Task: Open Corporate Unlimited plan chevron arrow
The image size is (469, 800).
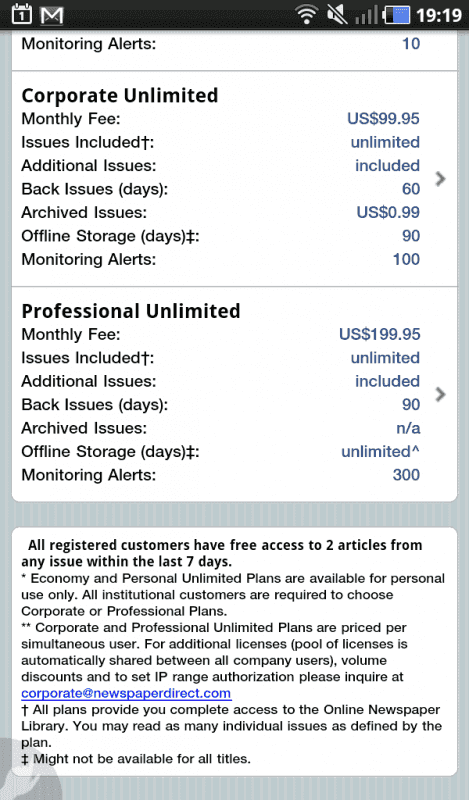Action: click(x=440, y=179)
